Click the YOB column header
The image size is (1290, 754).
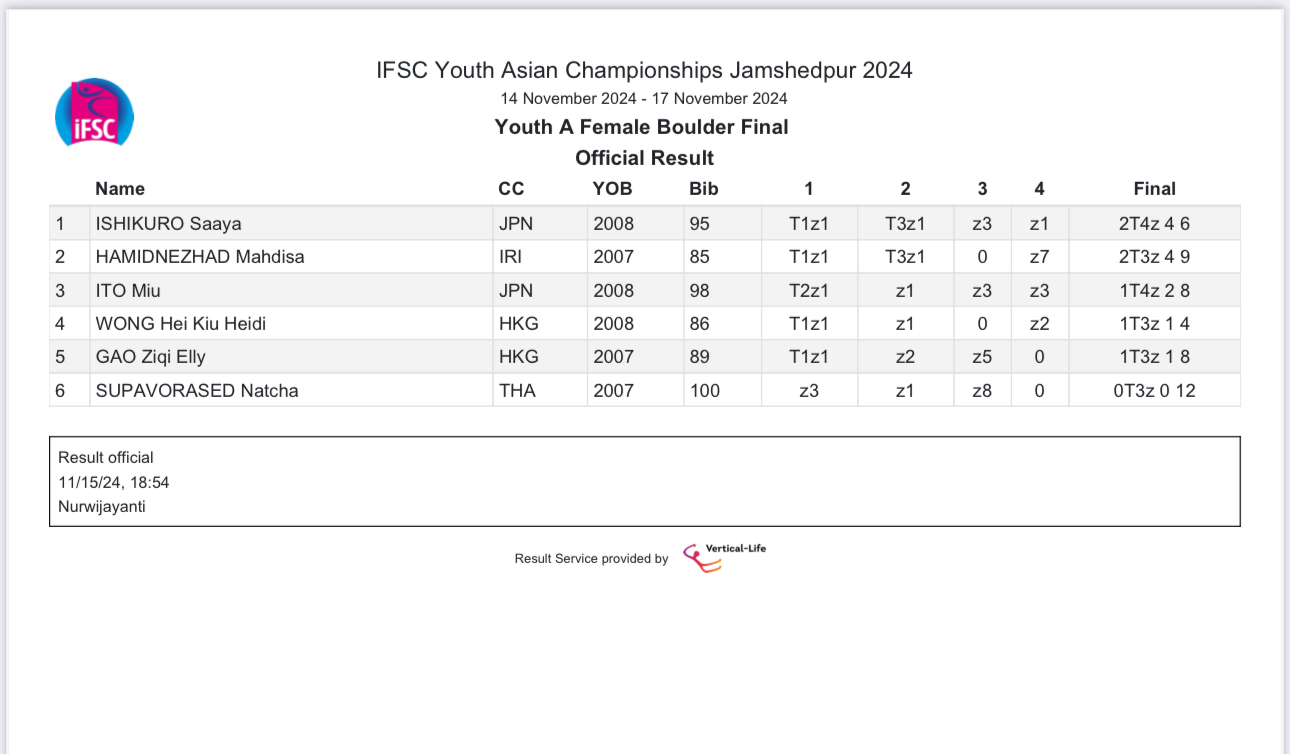coord(612,189)
